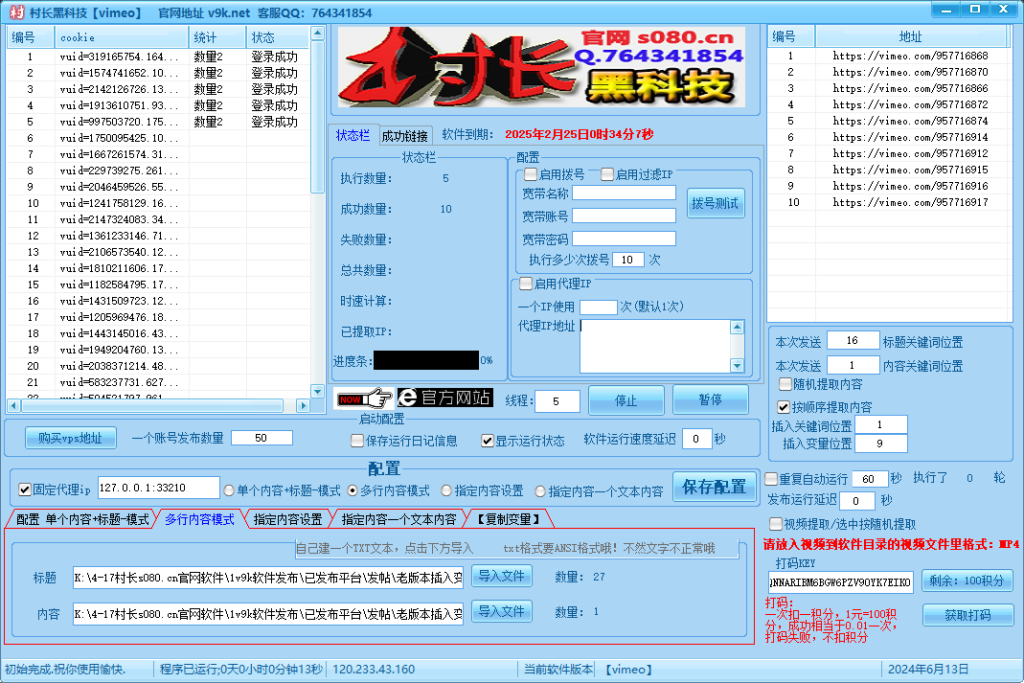Enable 启用过滤IP checkbox
The image size is (1024, 683).
pos(607,174)
